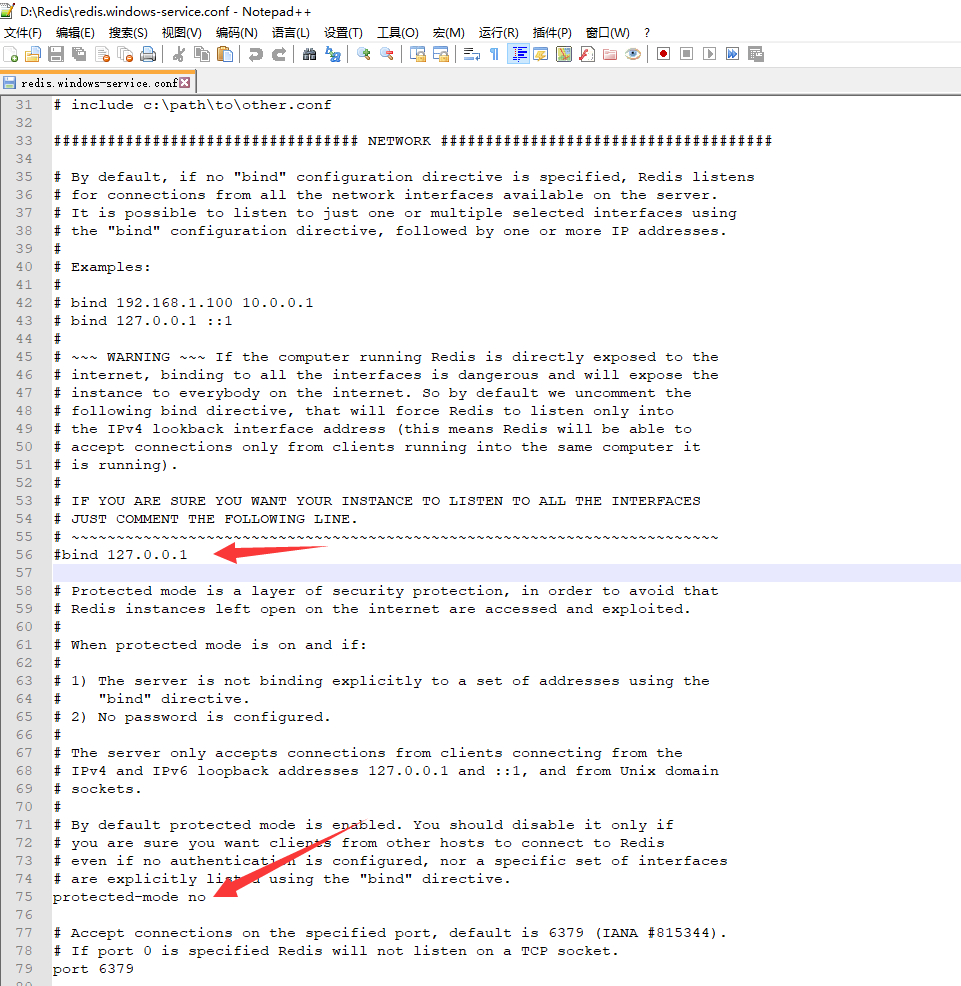Screen dimensions: 961x986
Task: Show the Document Map panel icon
Action: 564,55
